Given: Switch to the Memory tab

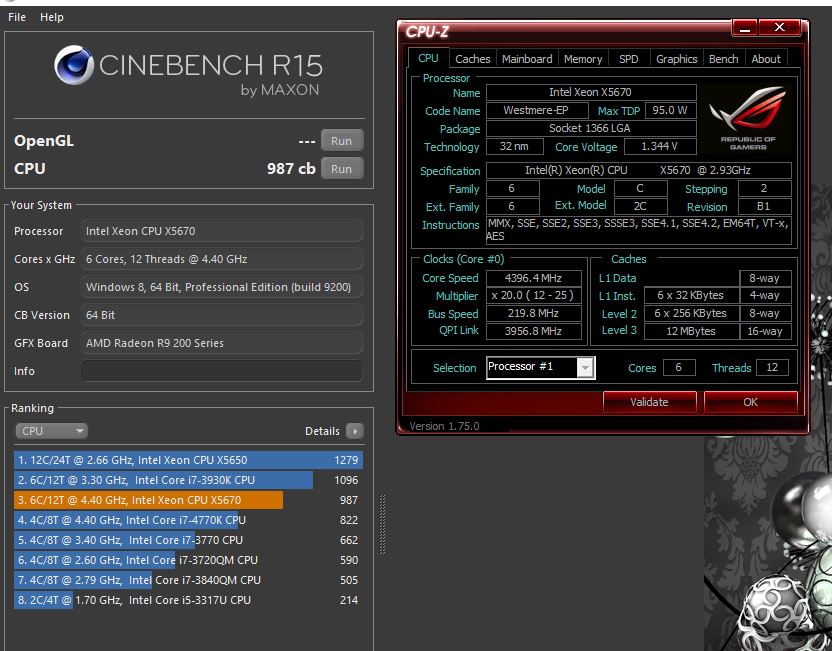Looking at the screenshot, I should [583, 59].
